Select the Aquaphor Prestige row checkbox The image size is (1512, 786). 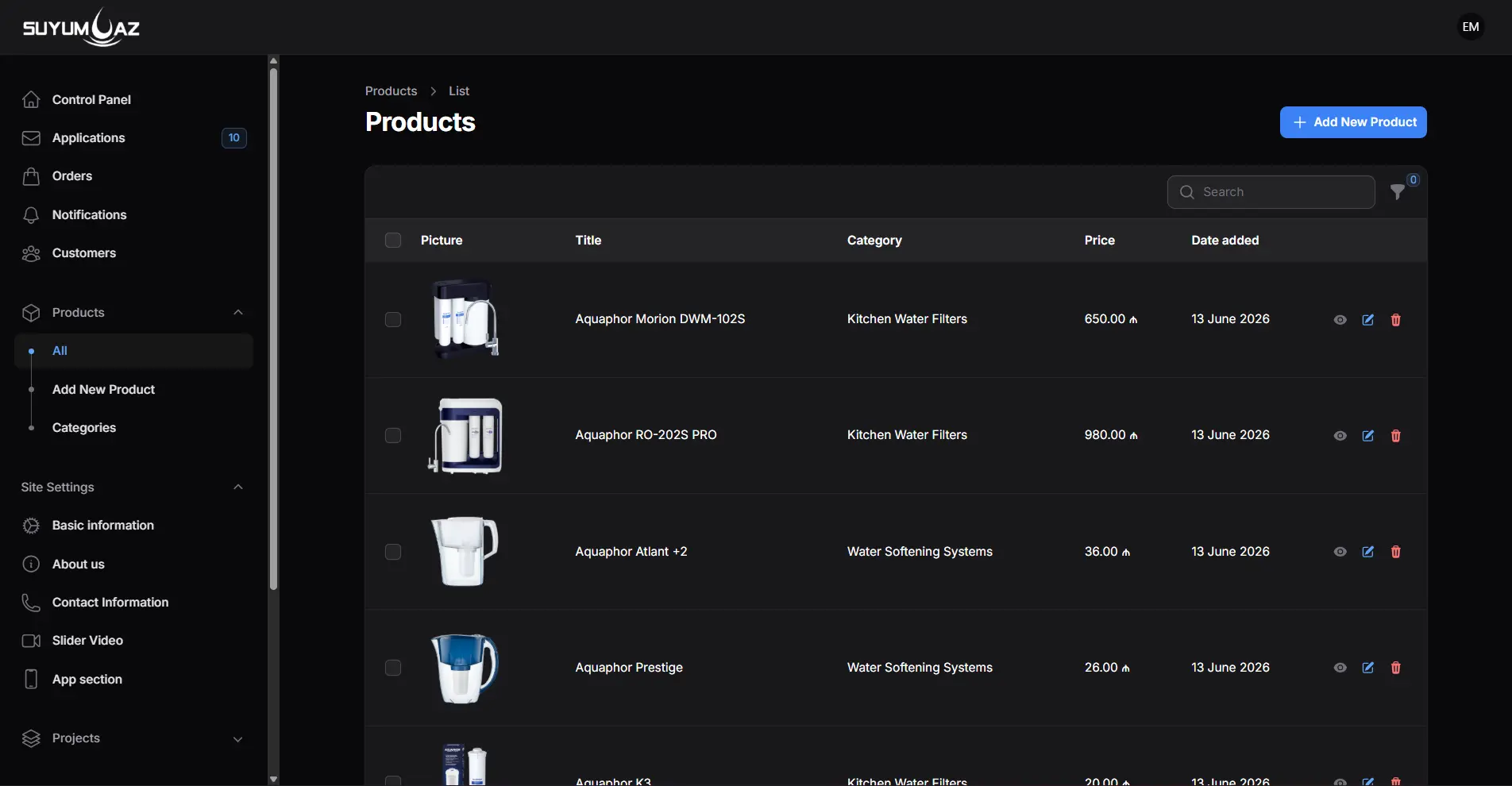[x=393, y=668]
